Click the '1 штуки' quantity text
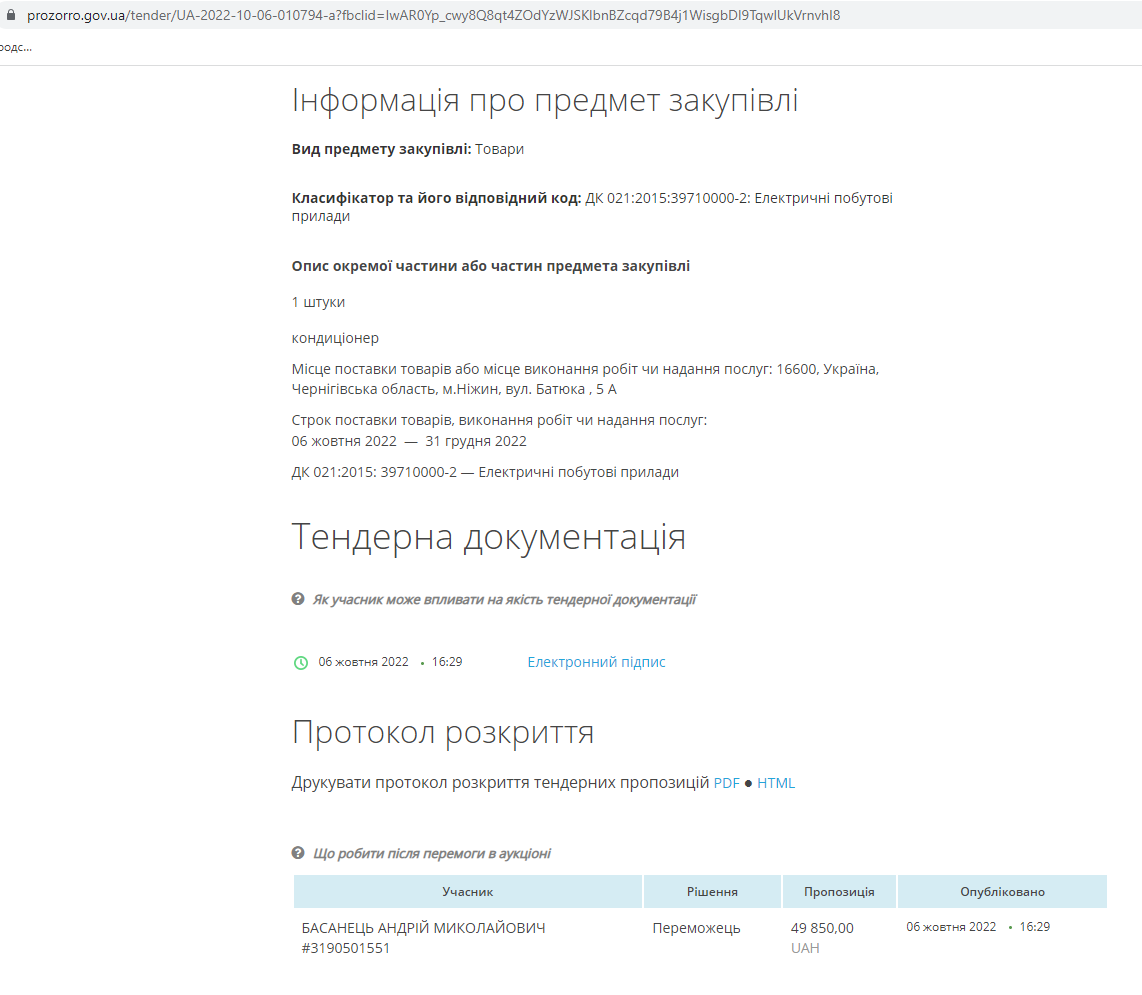 318,302
